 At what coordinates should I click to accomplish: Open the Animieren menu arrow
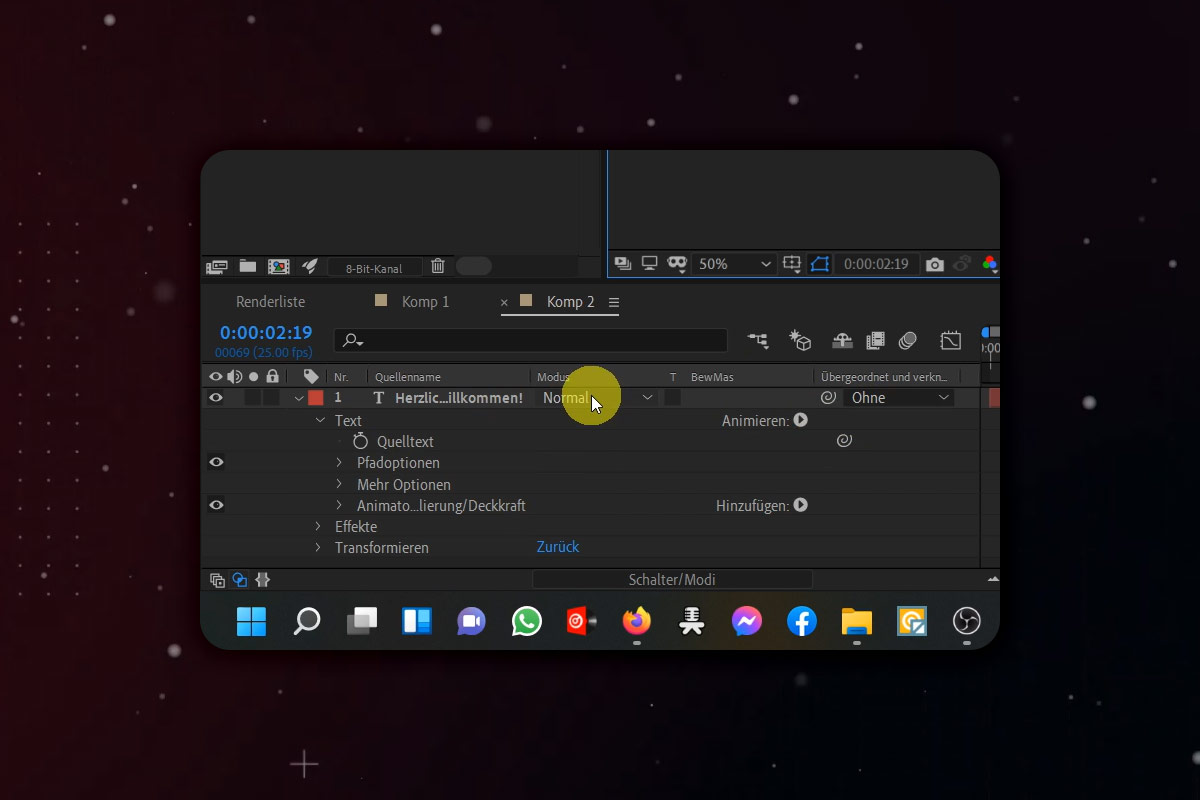pyautogui.click(x=800, y=421)
